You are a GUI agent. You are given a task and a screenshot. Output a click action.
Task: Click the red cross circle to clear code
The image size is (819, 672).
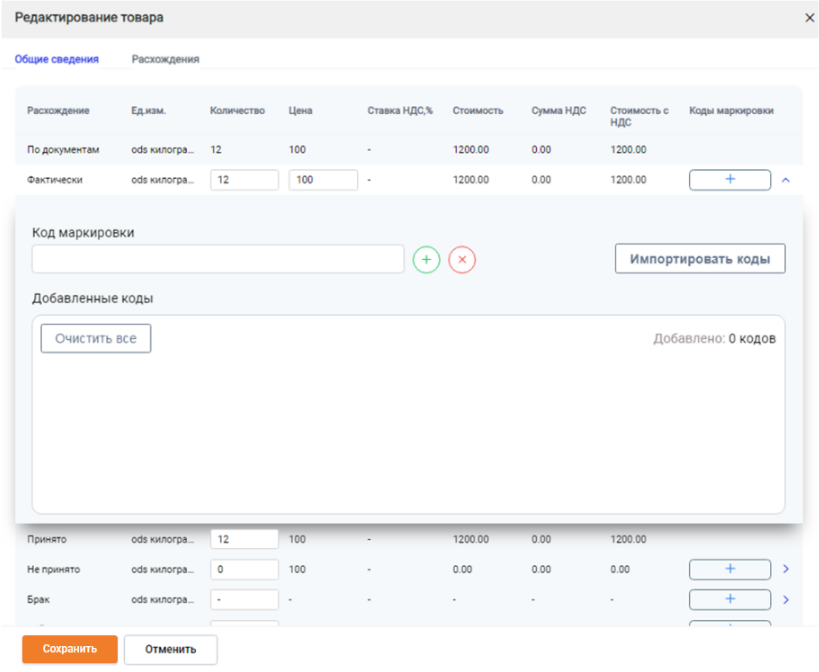pyautogui.click(x=462, y=260)
